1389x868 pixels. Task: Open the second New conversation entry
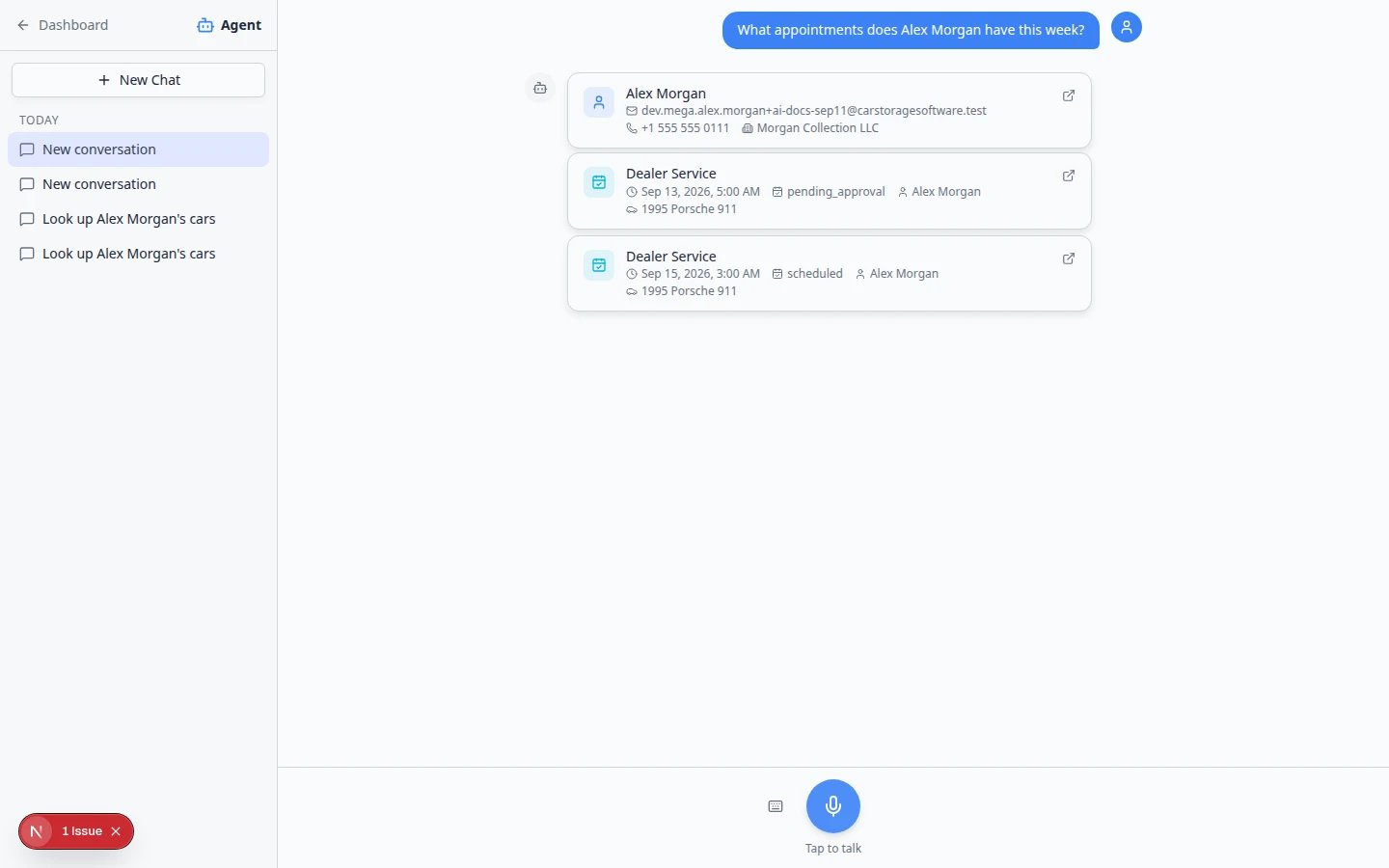[x=138, y=184]
